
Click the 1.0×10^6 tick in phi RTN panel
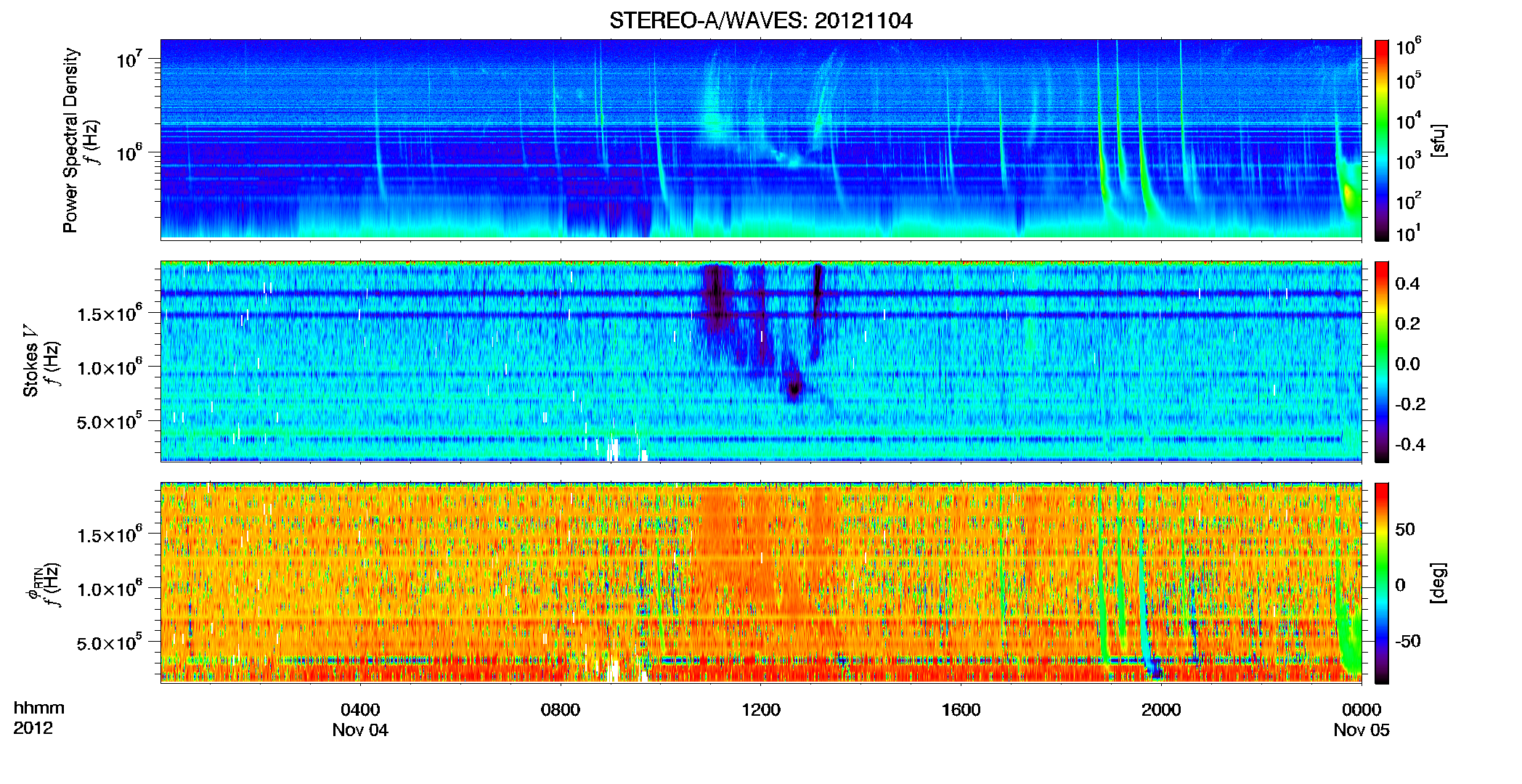(110, 589)
